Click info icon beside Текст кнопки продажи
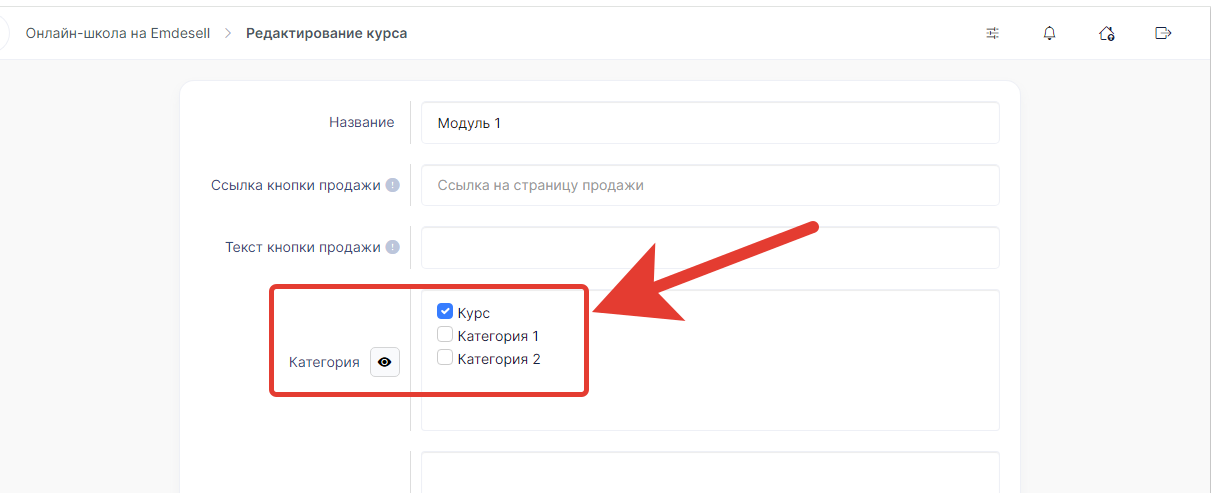 (393, 247)
